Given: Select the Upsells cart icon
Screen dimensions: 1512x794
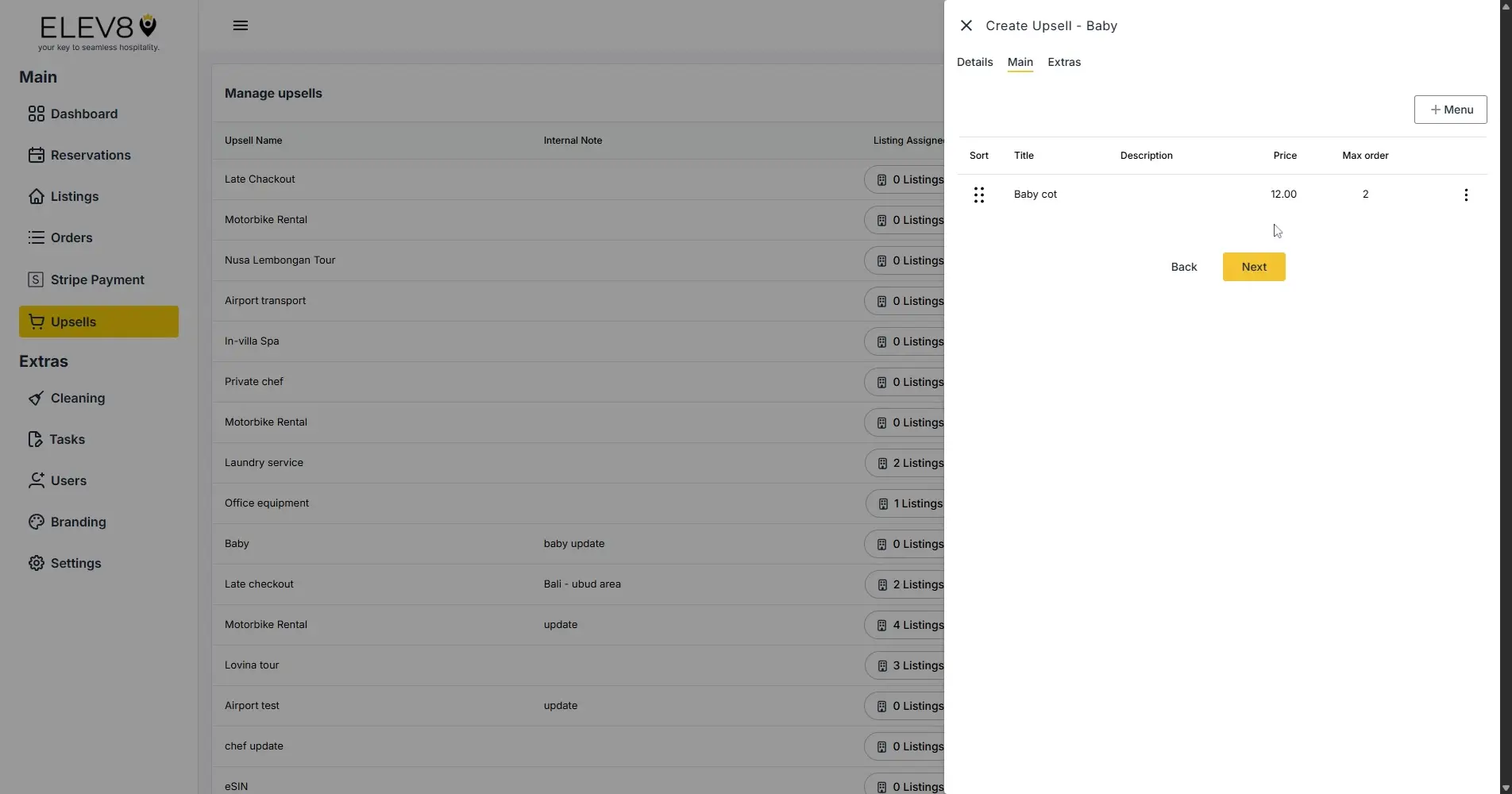Looking at the screenshot, I should coord(37,321).
